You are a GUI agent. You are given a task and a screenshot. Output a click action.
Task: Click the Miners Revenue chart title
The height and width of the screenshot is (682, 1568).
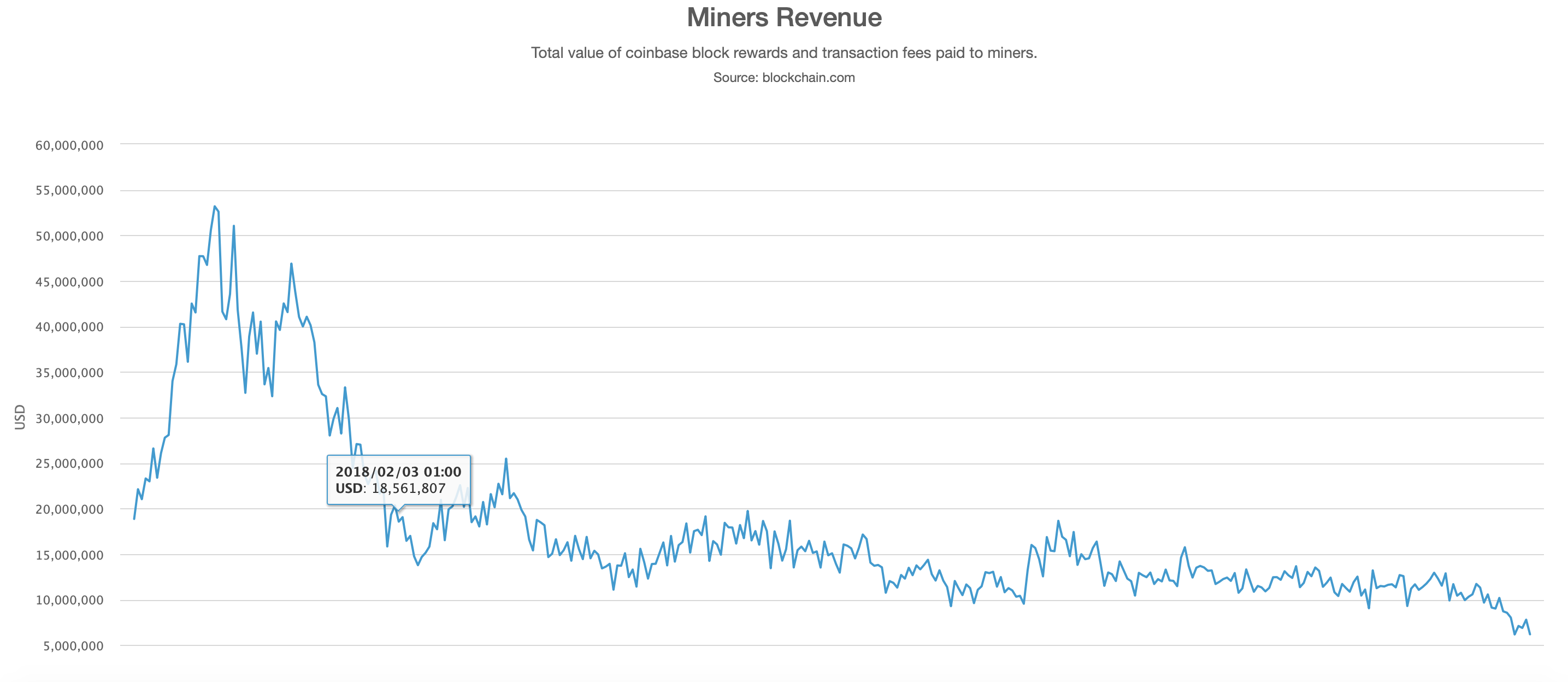tap(783, 17)
